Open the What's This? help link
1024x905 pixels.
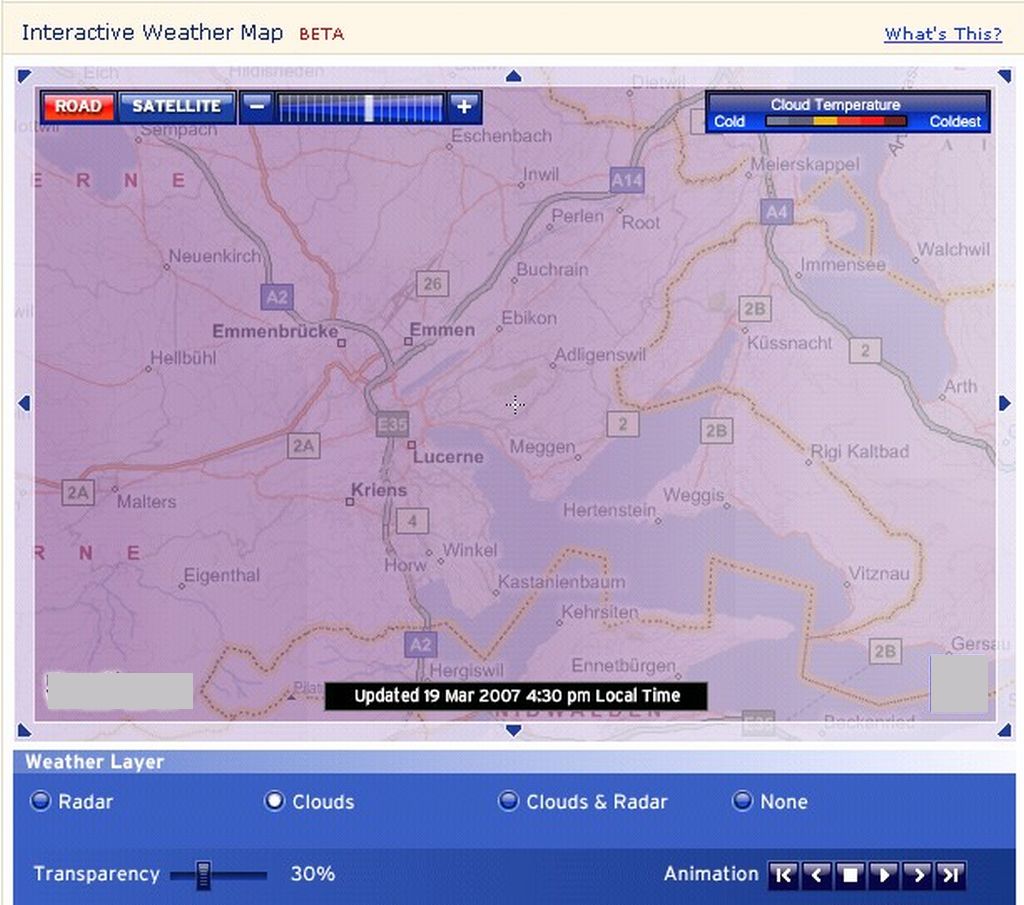pyautogui.click(x=942, y=34)
